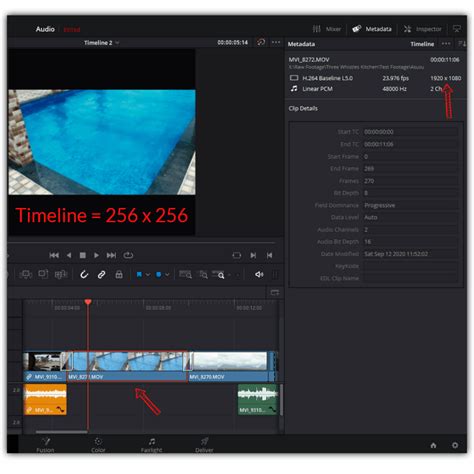Open the viewer three-dot options menu
This screenshot has width=474, height=474.
pyautogui.click(x=276, y=42)
